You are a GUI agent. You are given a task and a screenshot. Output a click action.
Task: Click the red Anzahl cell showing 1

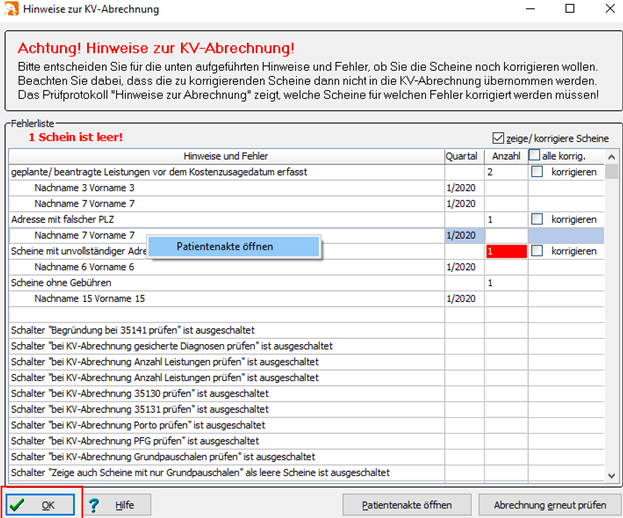click(506, 251)
